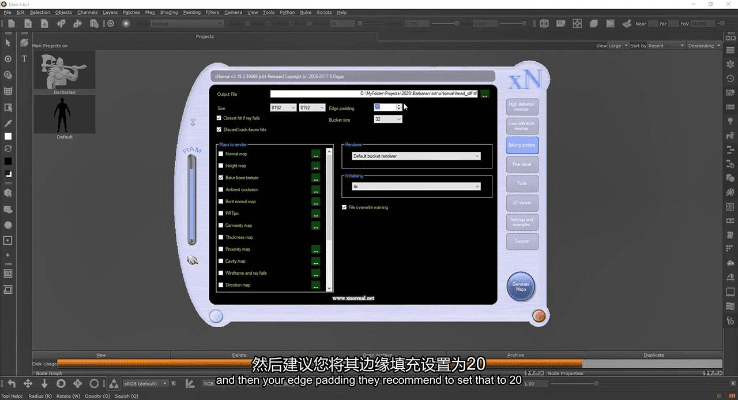
Task: Click the Maps to render list scrollbar
Action: (329, 219)
